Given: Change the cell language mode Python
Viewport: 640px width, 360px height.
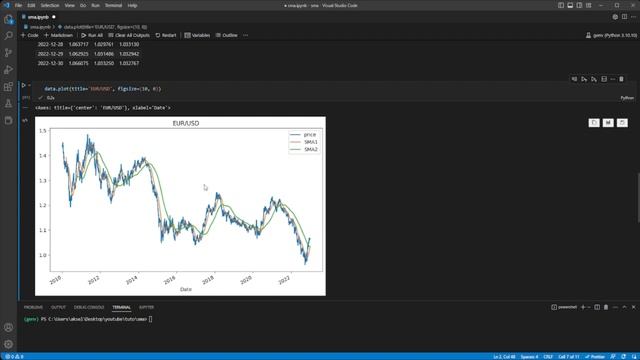Looking at the screenshot, I should click(x=627, y=98).
